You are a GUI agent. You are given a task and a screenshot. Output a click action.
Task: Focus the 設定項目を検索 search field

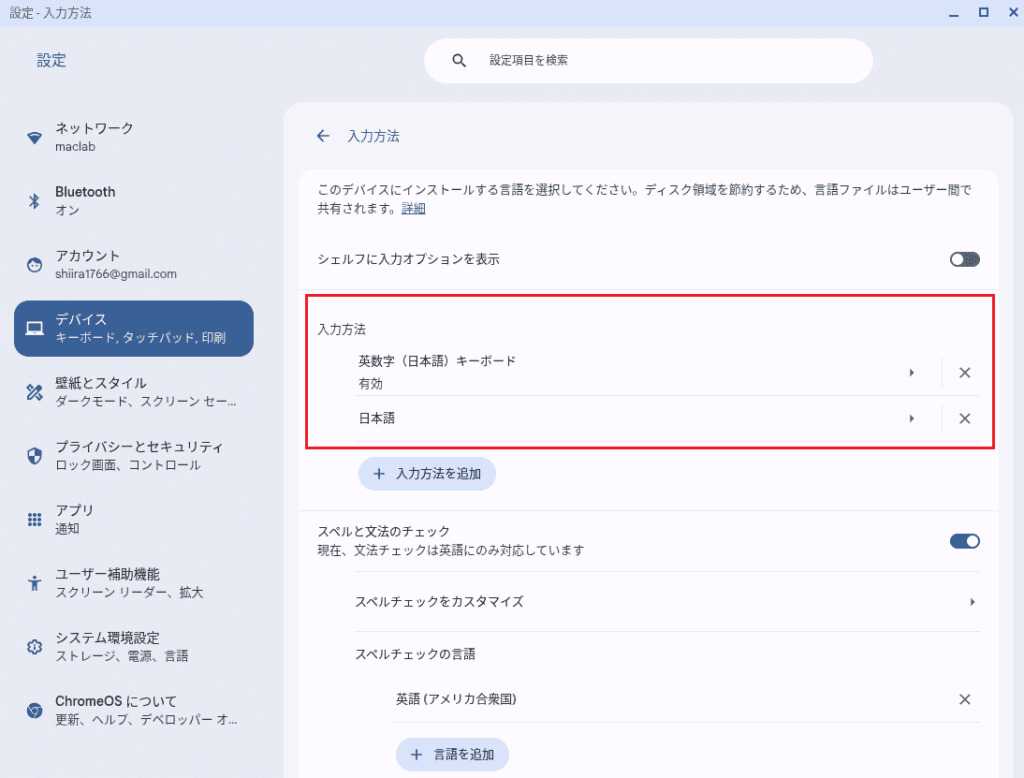point(648,61)
